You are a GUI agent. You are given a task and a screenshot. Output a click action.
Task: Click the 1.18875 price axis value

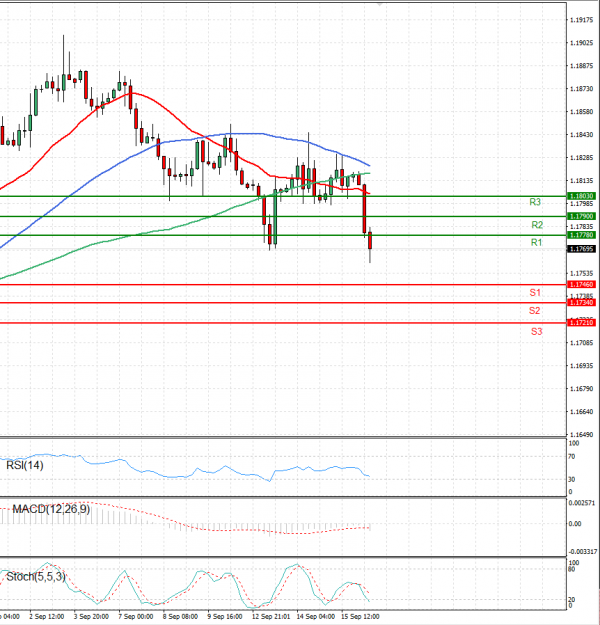[x=581, y=66]
